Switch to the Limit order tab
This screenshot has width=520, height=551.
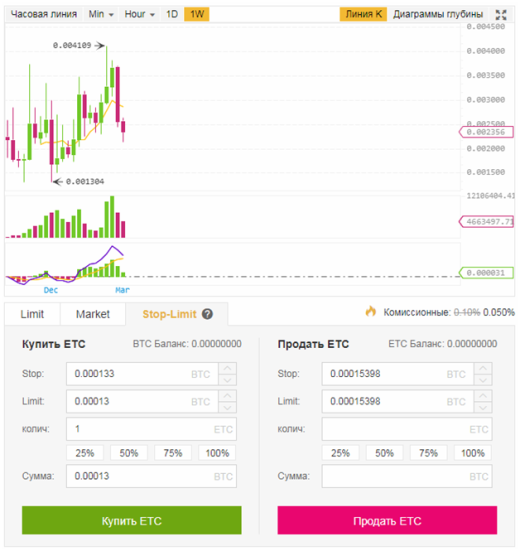[32, 314]
